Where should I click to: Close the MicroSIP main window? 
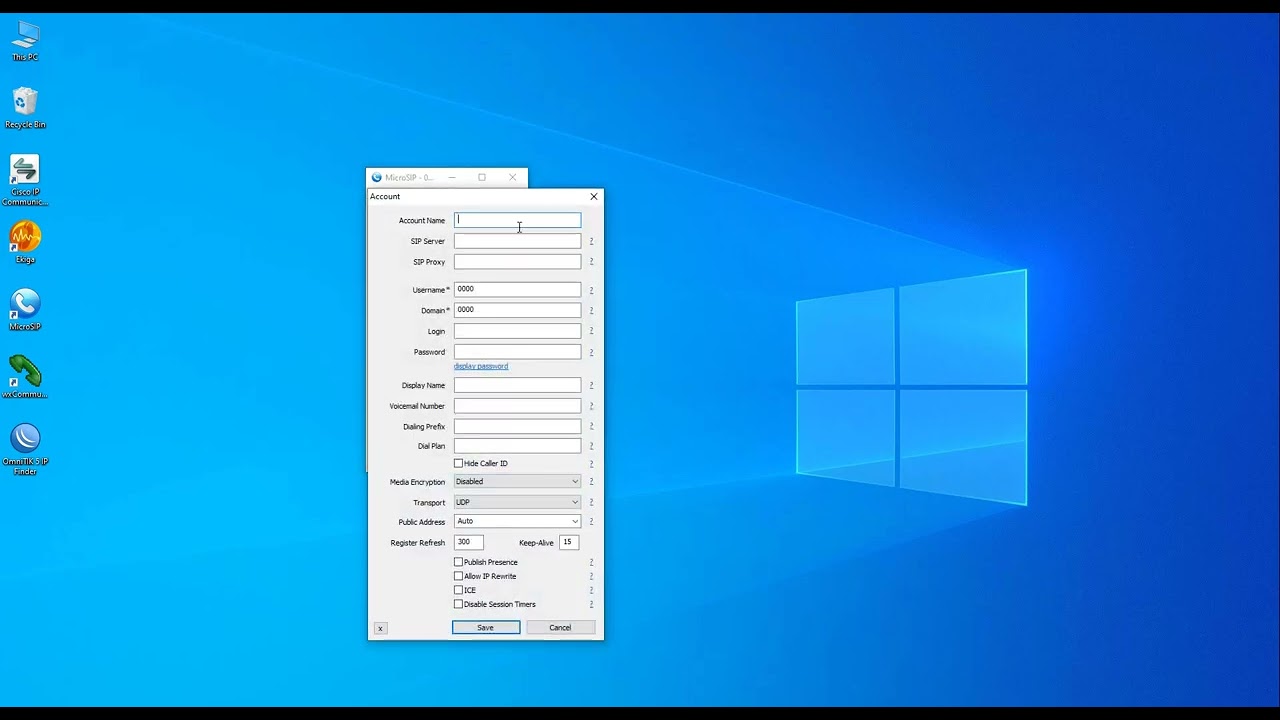point(513,177)
